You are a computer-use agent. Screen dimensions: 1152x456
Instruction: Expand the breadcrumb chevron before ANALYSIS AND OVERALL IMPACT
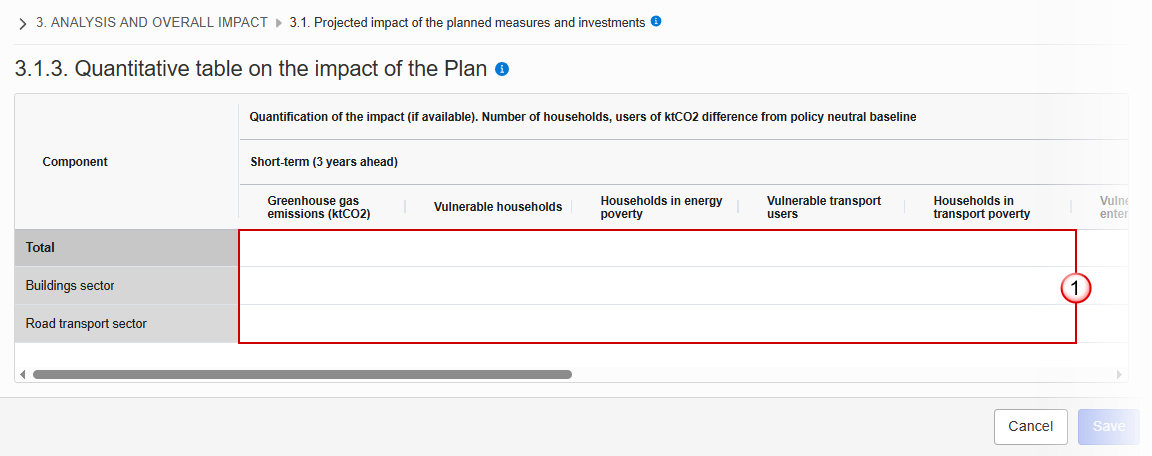coord(22,23)
